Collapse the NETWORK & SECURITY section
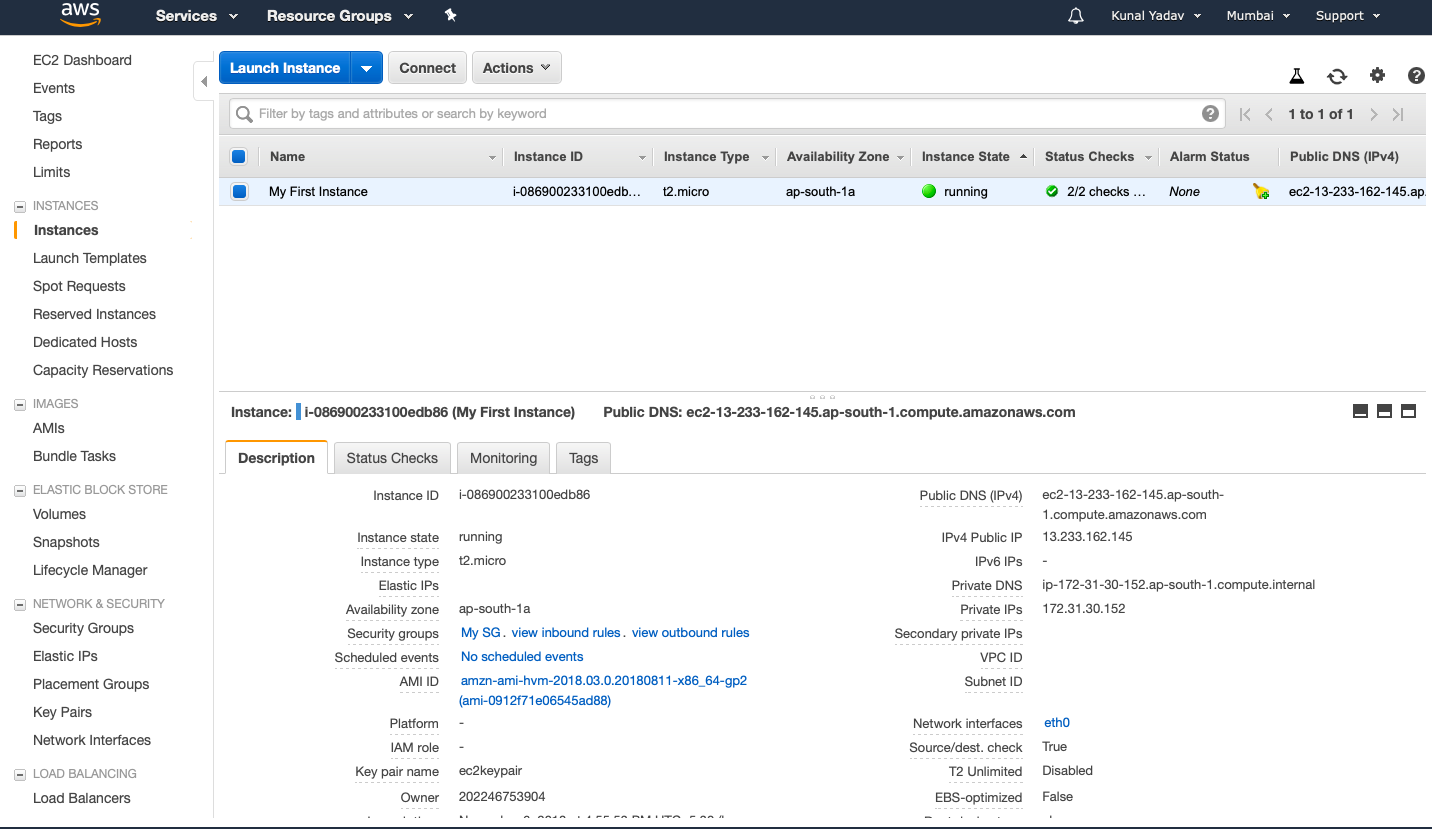 [x=20, y=604]
